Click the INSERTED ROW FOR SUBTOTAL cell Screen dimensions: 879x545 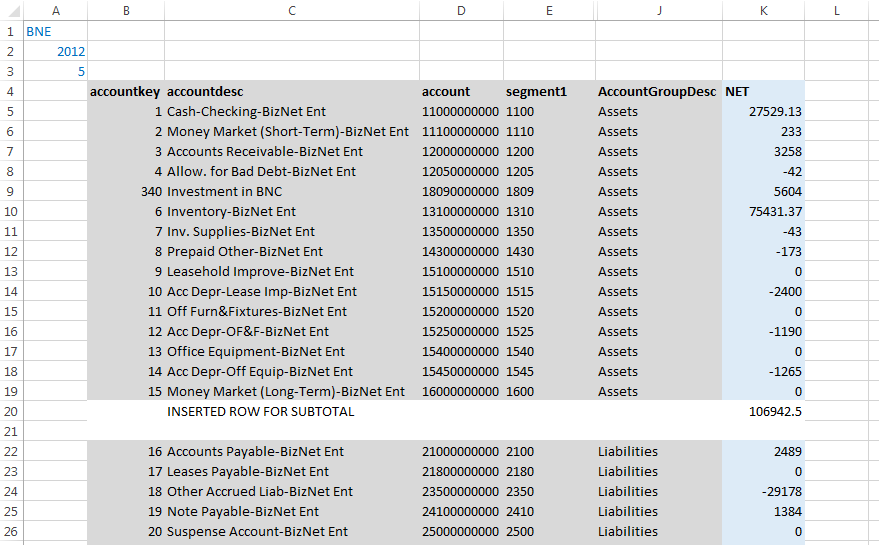point(291,411)
